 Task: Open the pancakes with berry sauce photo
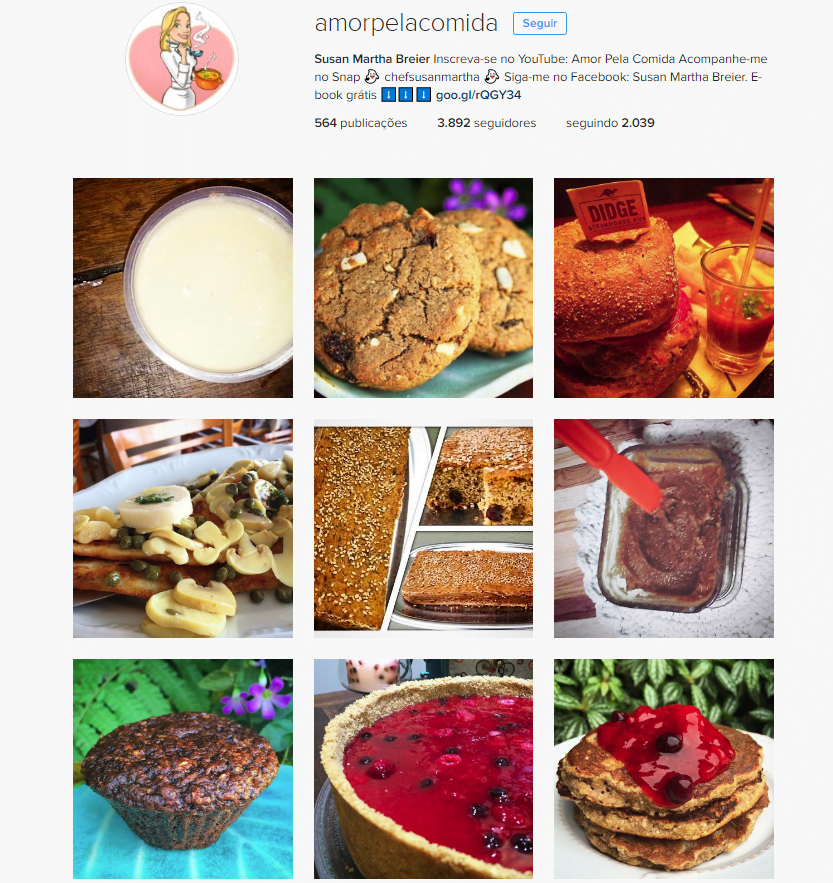[x=664, y=769]
